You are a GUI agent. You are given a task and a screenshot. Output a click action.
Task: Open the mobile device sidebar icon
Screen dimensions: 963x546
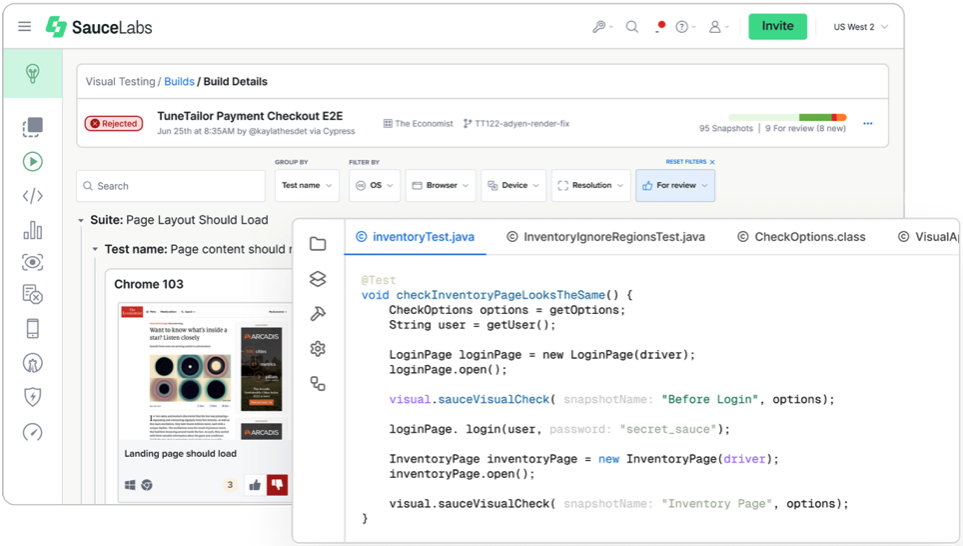(33, 328)
